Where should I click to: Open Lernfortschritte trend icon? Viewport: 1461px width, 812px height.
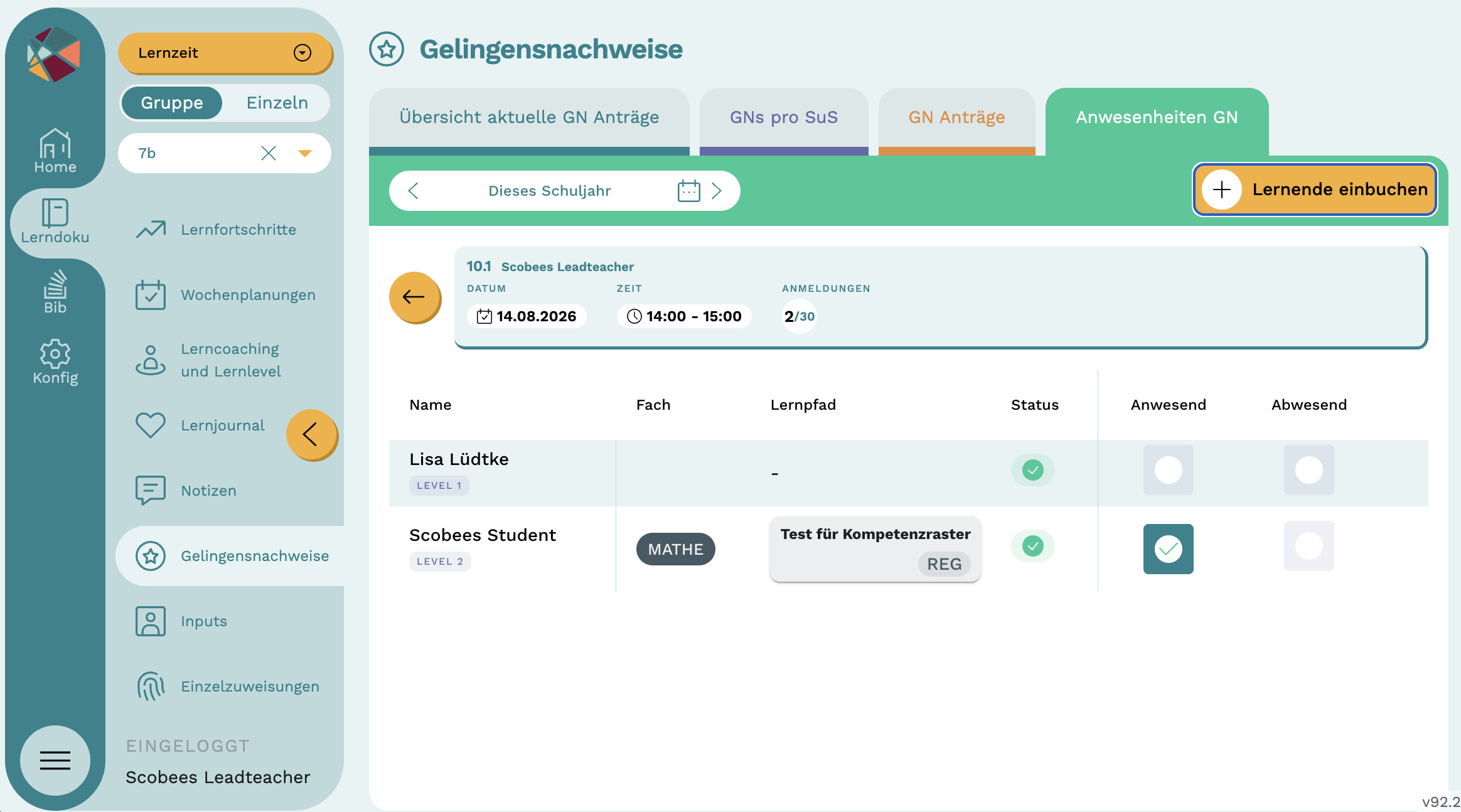pyautogui.click(x=151, y=230)
